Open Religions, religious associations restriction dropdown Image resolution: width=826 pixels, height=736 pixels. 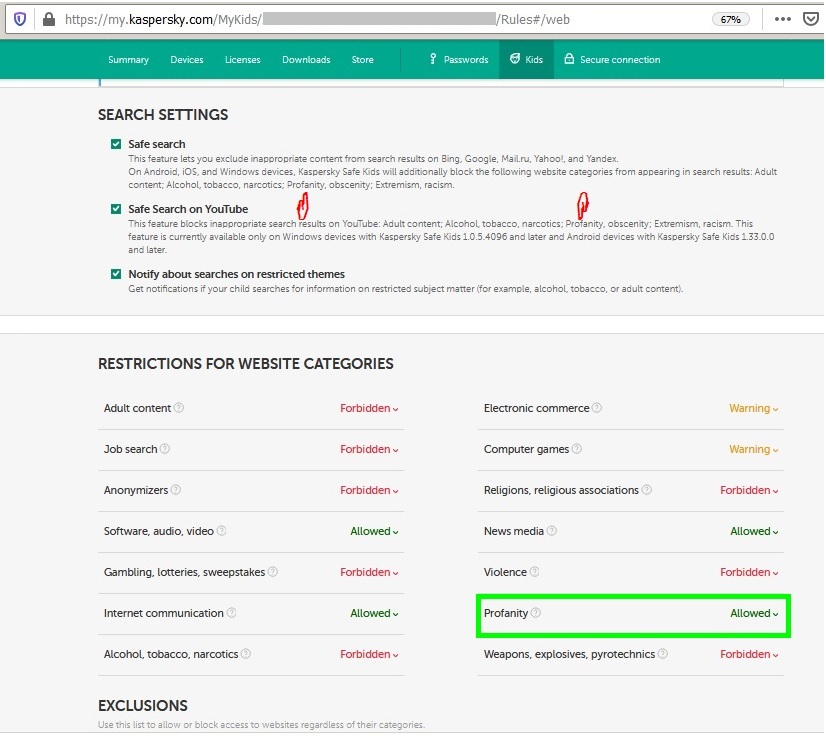point(749,490)
